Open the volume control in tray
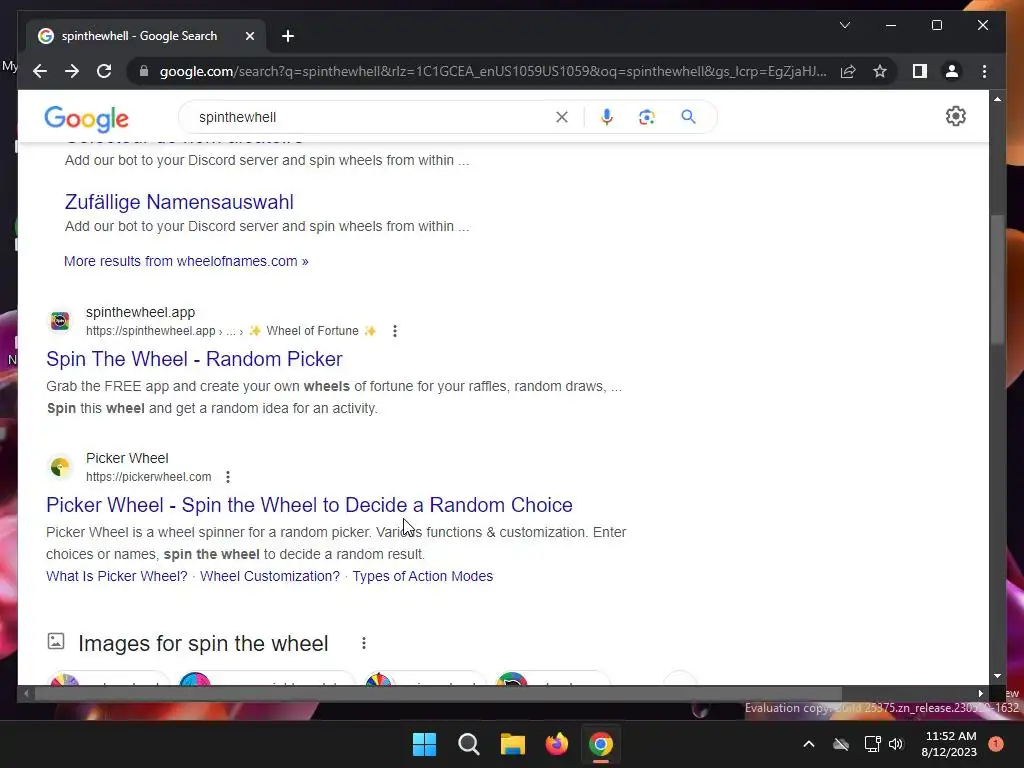Image resolution: width=1024 pixels, height=768 pixels. pyautogui.click(x=896, y=744)
